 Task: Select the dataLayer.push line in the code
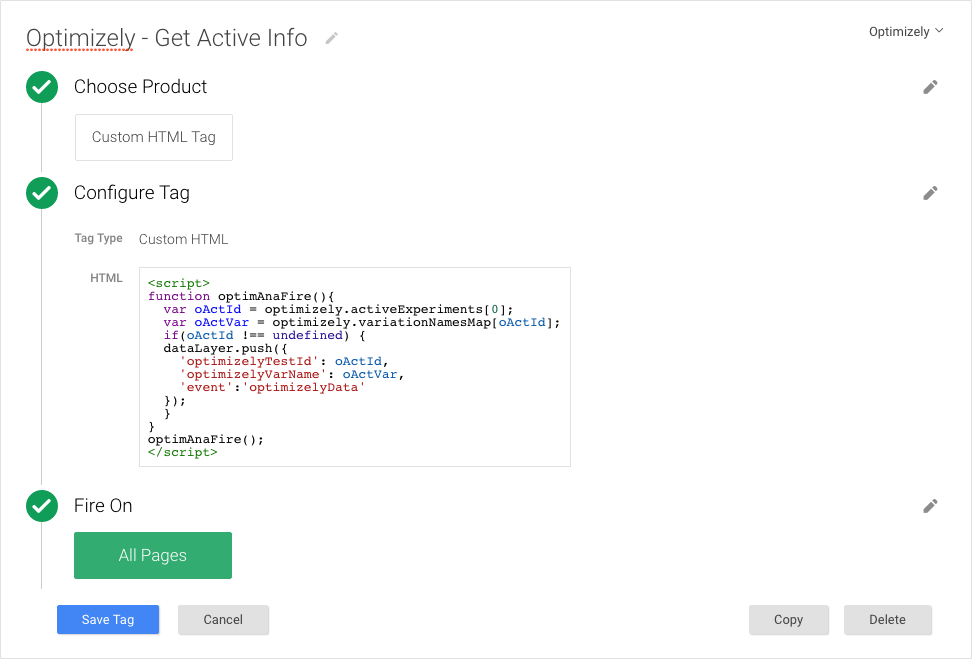(225, 348)
